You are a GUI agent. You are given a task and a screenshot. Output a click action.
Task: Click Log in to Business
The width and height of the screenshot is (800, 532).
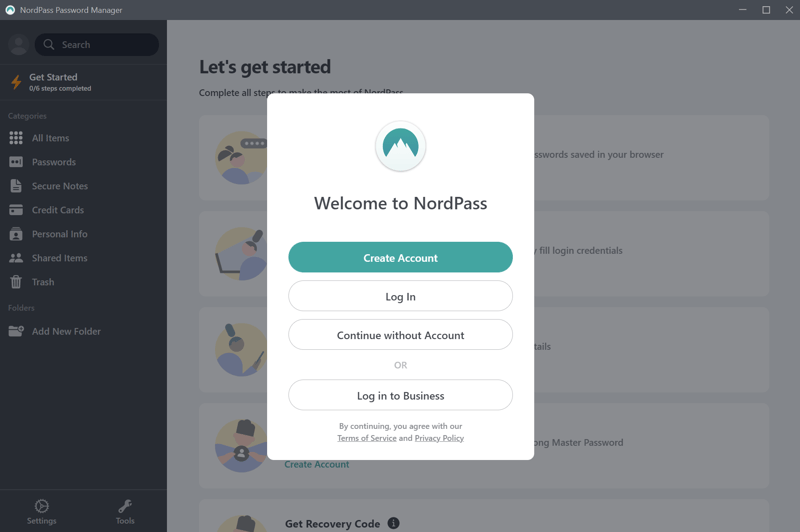click(400, 395)
